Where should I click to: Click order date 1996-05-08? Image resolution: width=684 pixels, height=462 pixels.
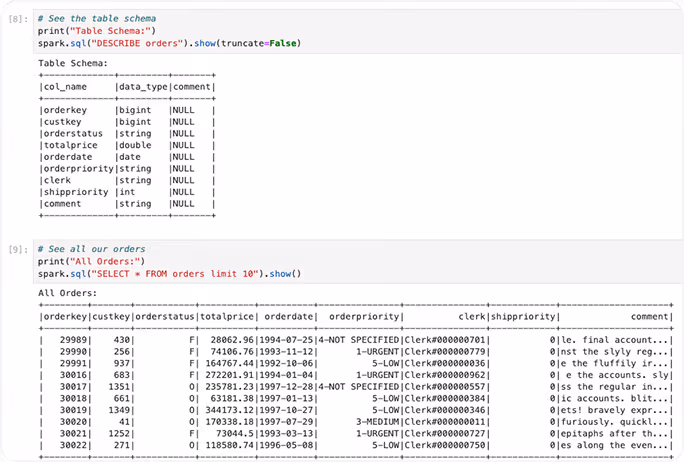coord(287,445)
